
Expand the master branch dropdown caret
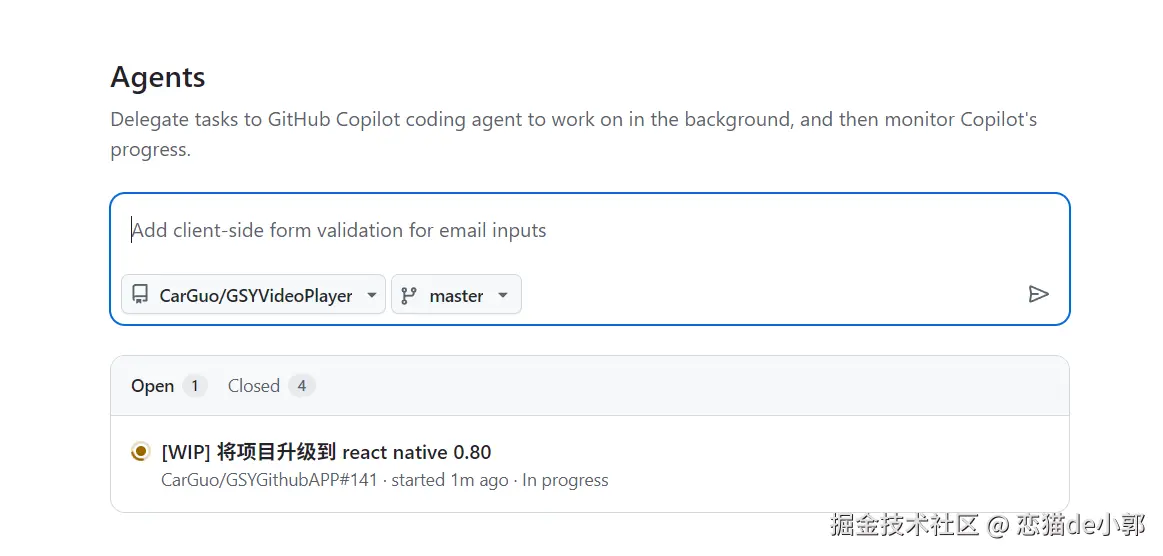tap(503, 295)
